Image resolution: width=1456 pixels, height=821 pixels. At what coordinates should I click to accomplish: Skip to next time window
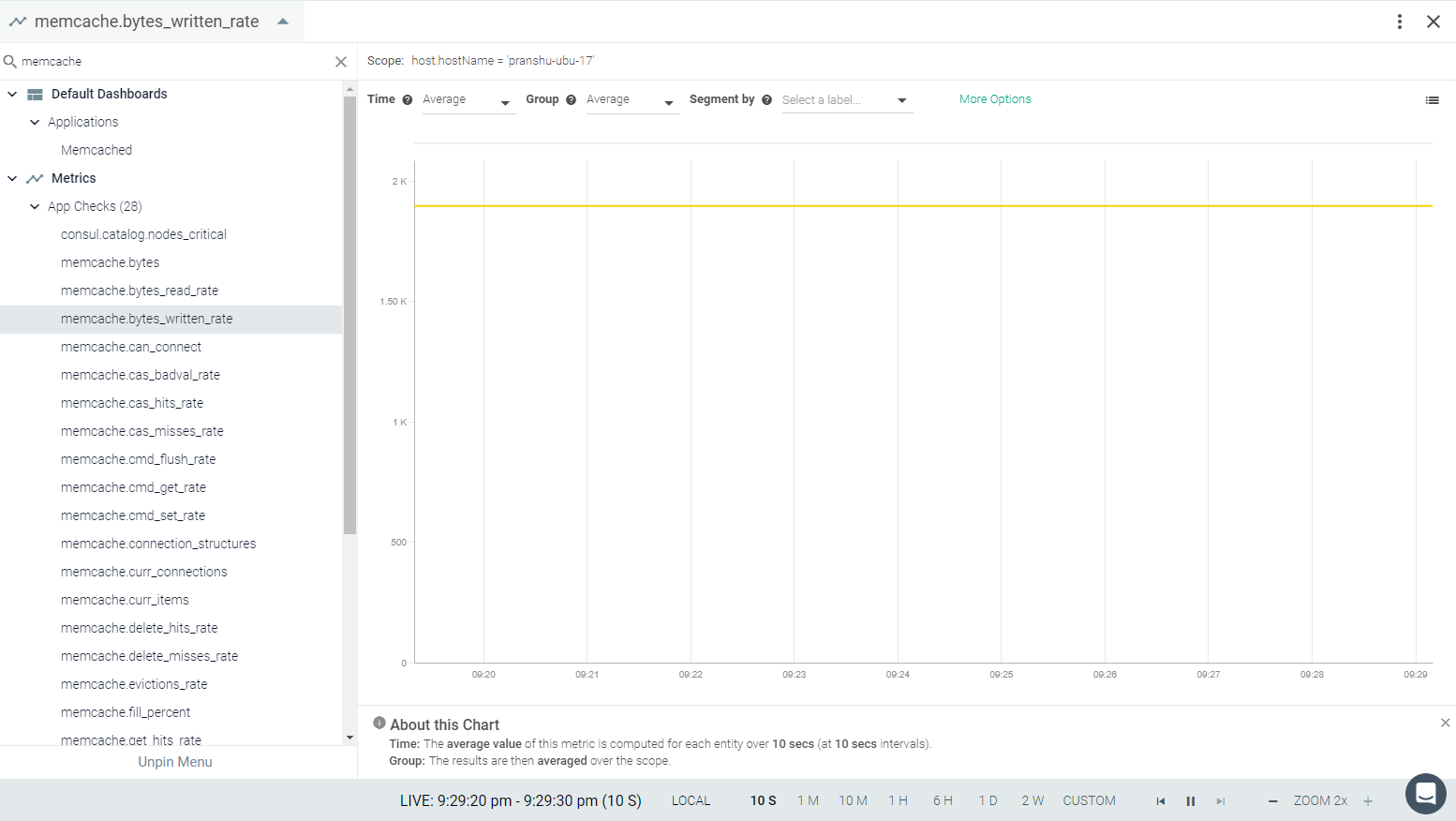(1221, 801)
